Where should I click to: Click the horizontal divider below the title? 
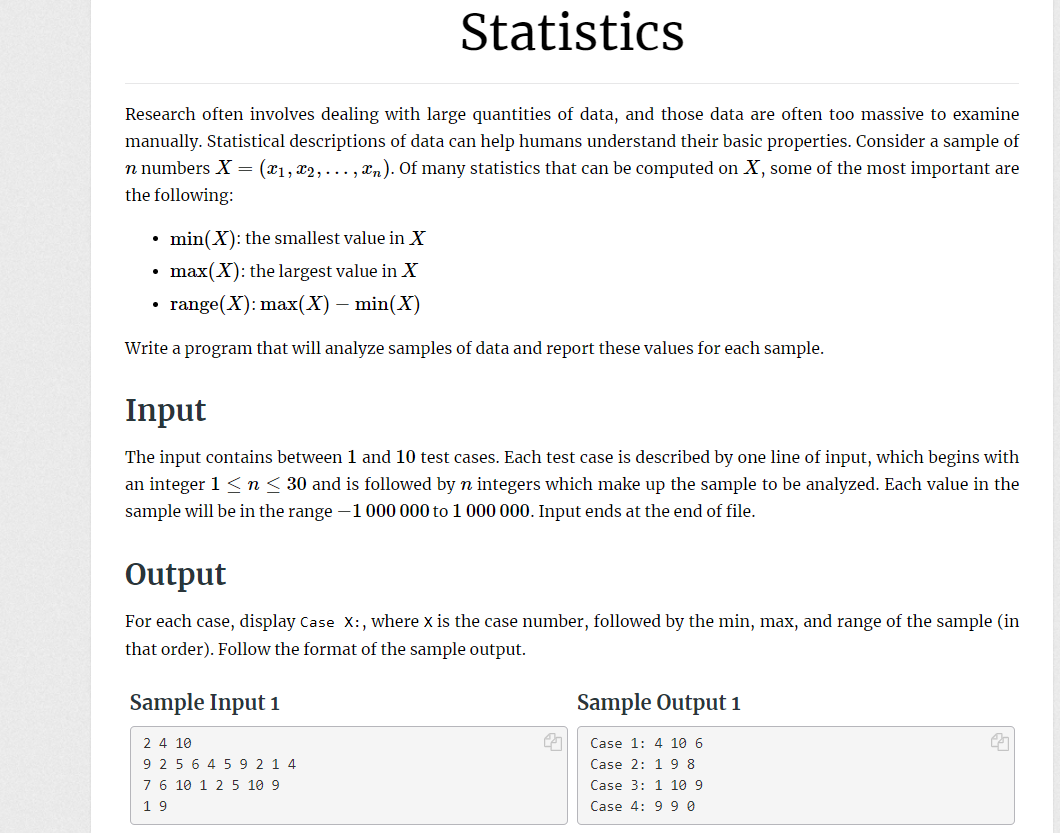(571, 83)
